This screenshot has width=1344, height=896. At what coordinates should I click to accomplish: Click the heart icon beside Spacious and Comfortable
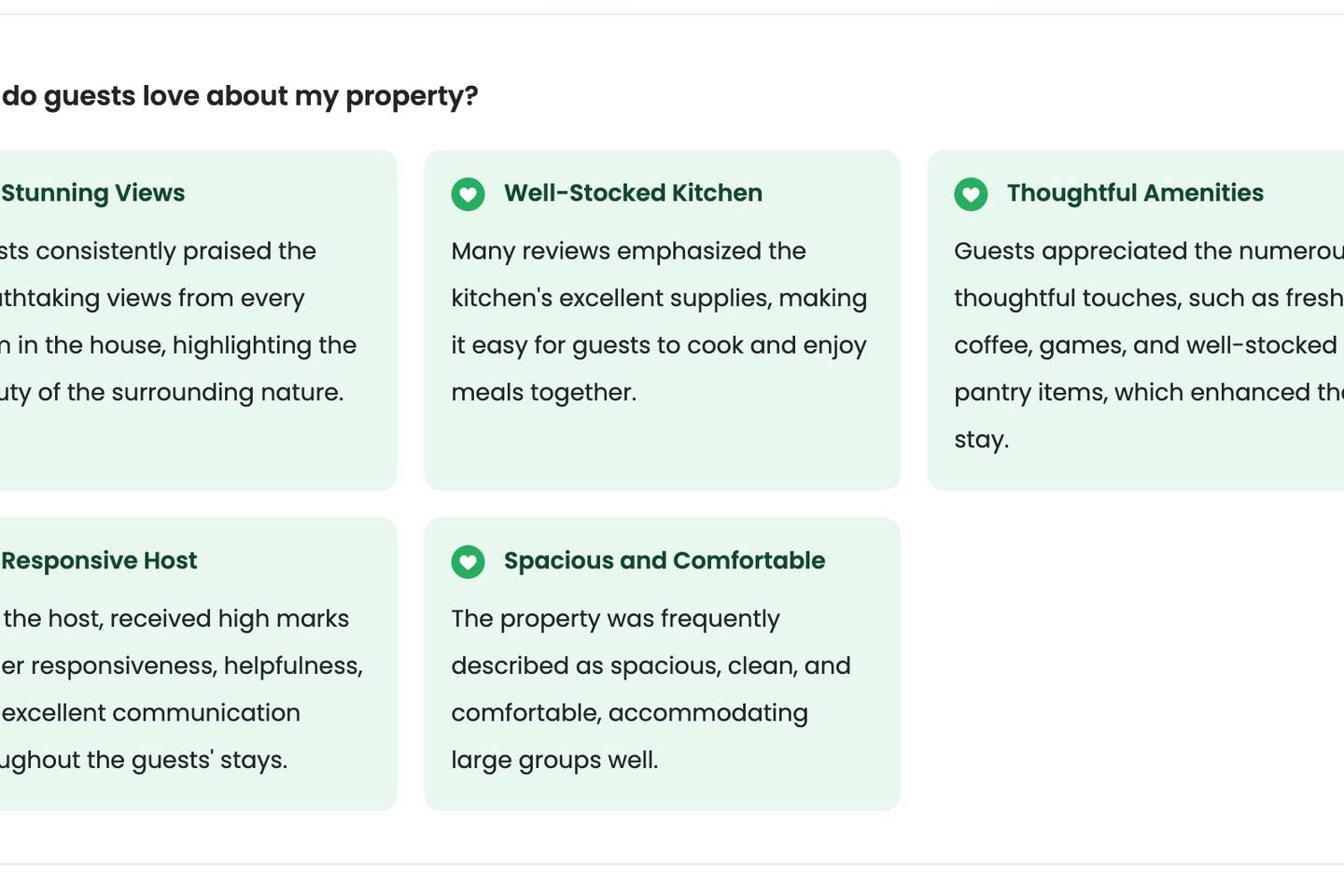pos(468,562)
